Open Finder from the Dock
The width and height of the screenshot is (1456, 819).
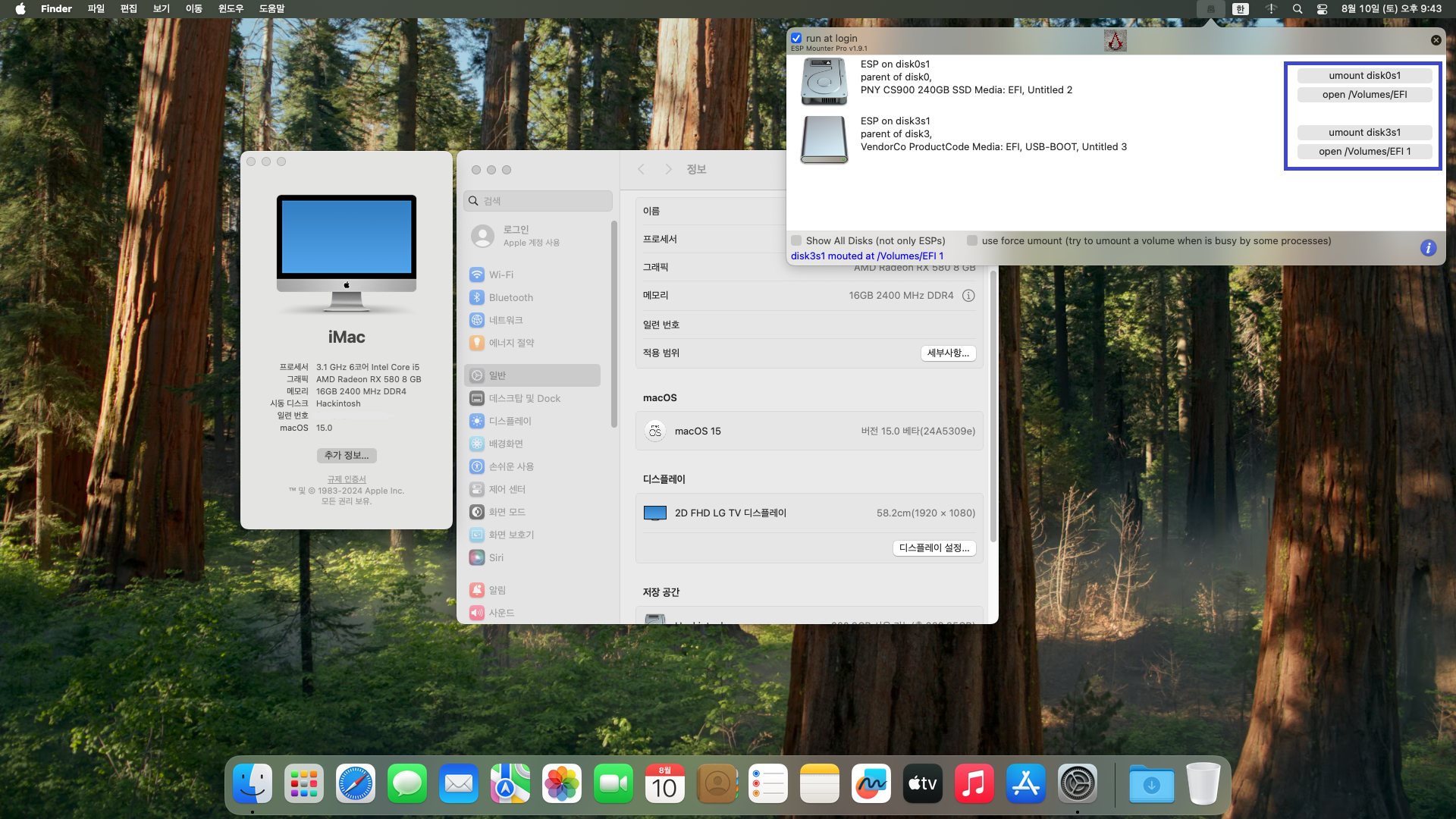253,783
